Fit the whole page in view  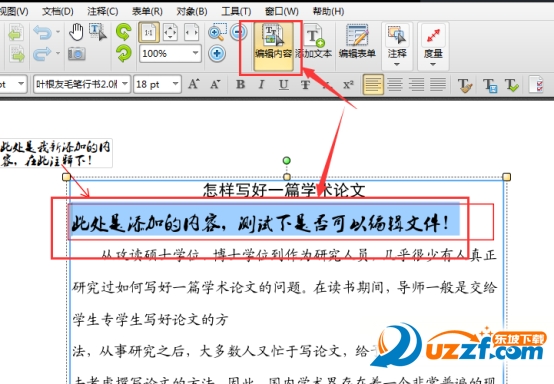point(170,33)
